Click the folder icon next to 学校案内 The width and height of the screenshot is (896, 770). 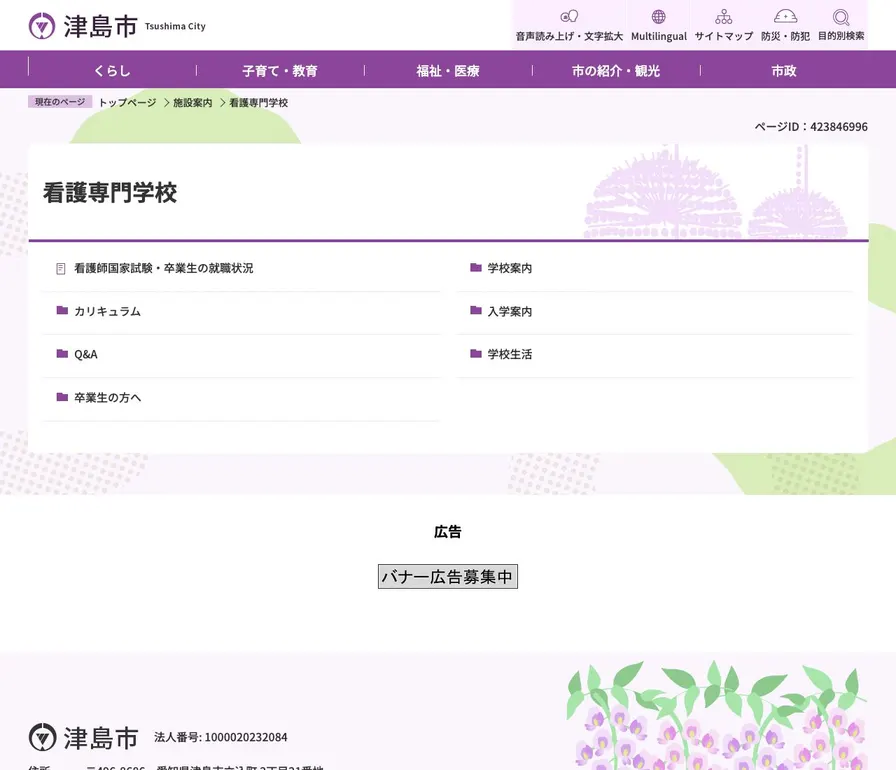click(x=476, y=267)
